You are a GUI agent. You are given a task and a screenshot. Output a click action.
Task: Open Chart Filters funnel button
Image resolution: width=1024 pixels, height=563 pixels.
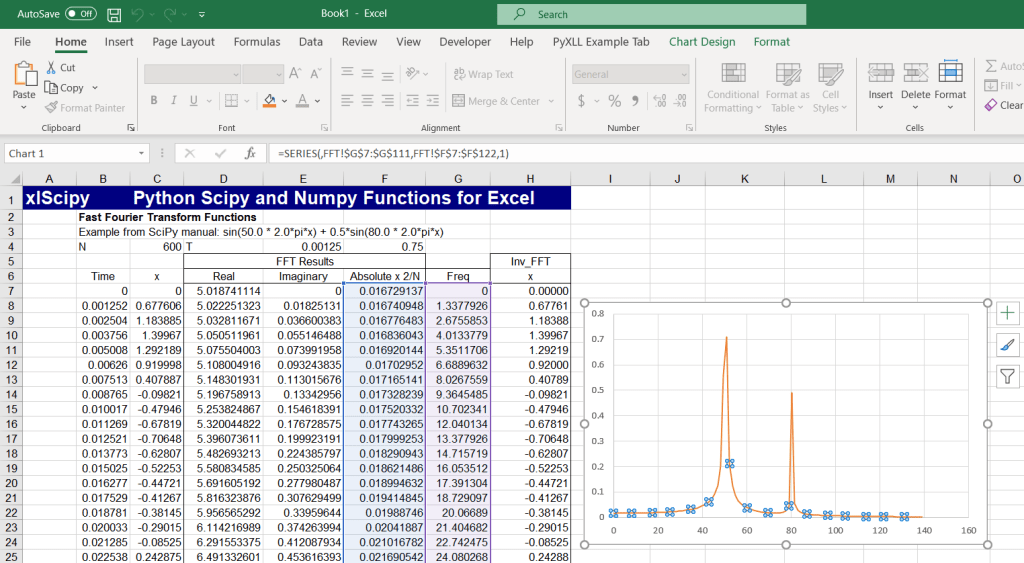1007,376
